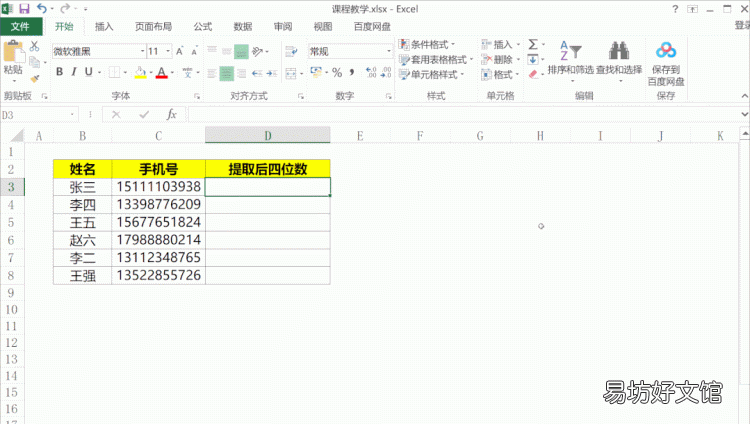Toggle wrap text button

(290, 51)
